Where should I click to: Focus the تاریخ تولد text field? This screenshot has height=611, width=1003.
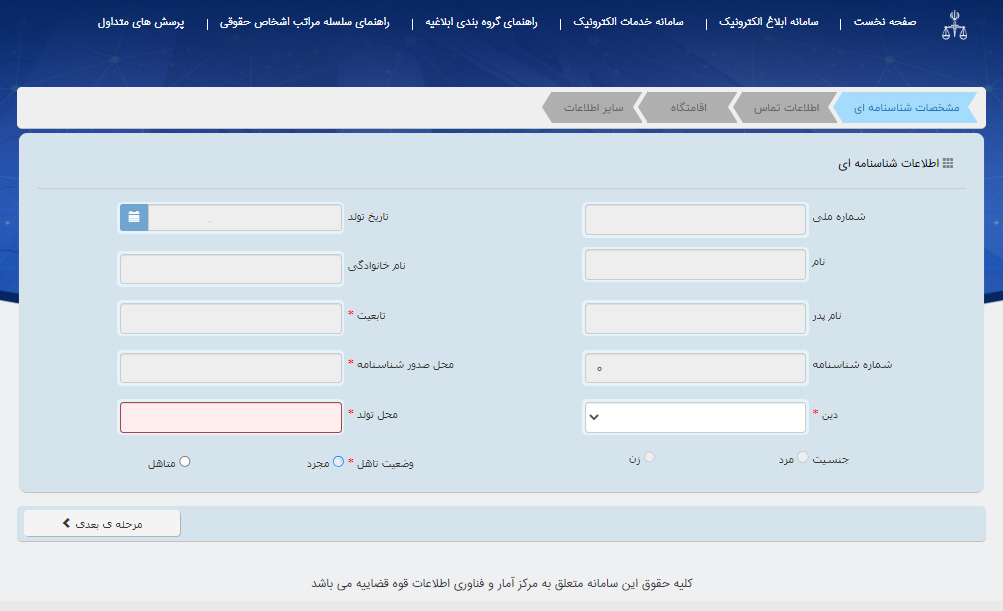245,218
